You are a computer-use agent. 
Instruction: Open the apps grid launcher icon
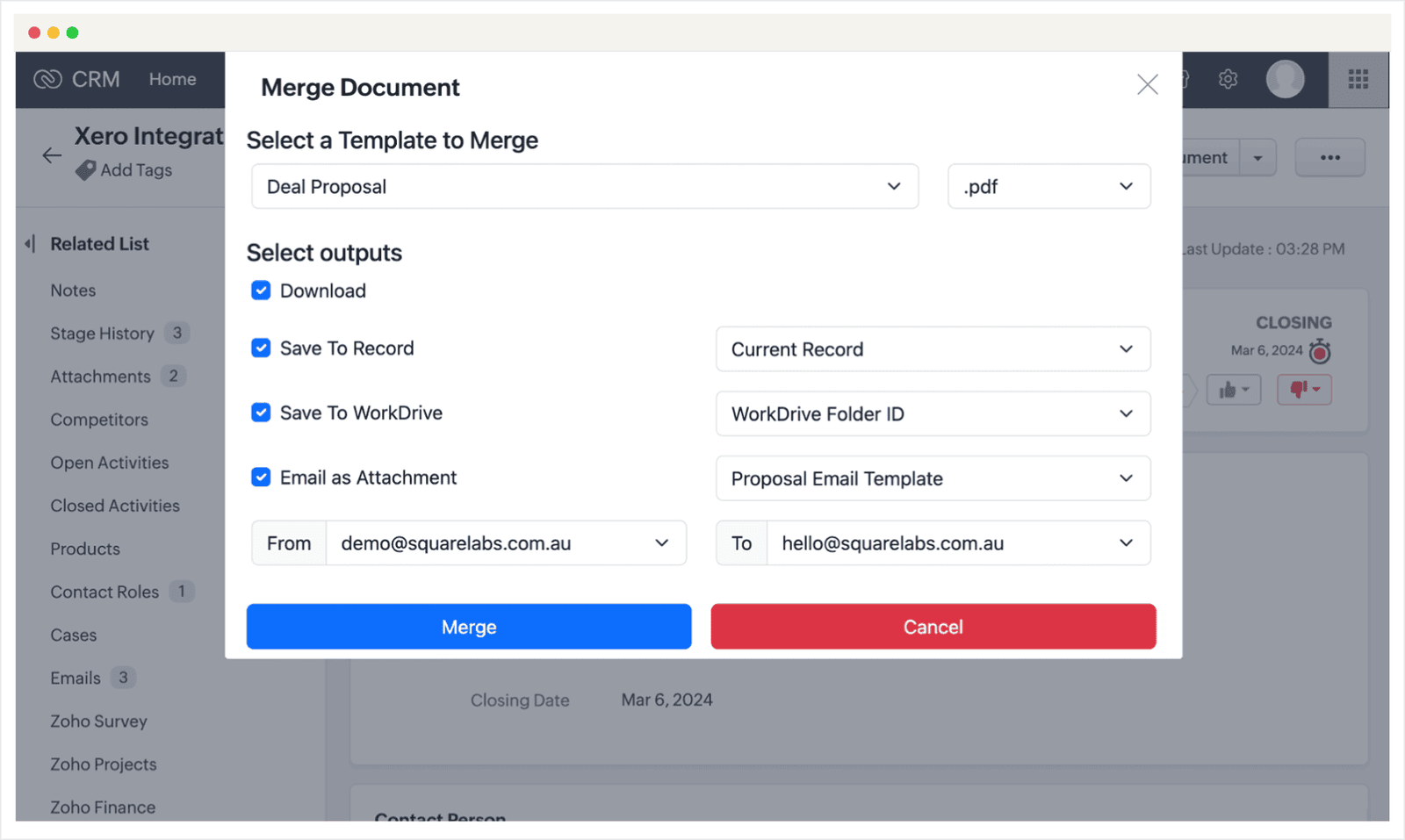(x=1358, y=79)
